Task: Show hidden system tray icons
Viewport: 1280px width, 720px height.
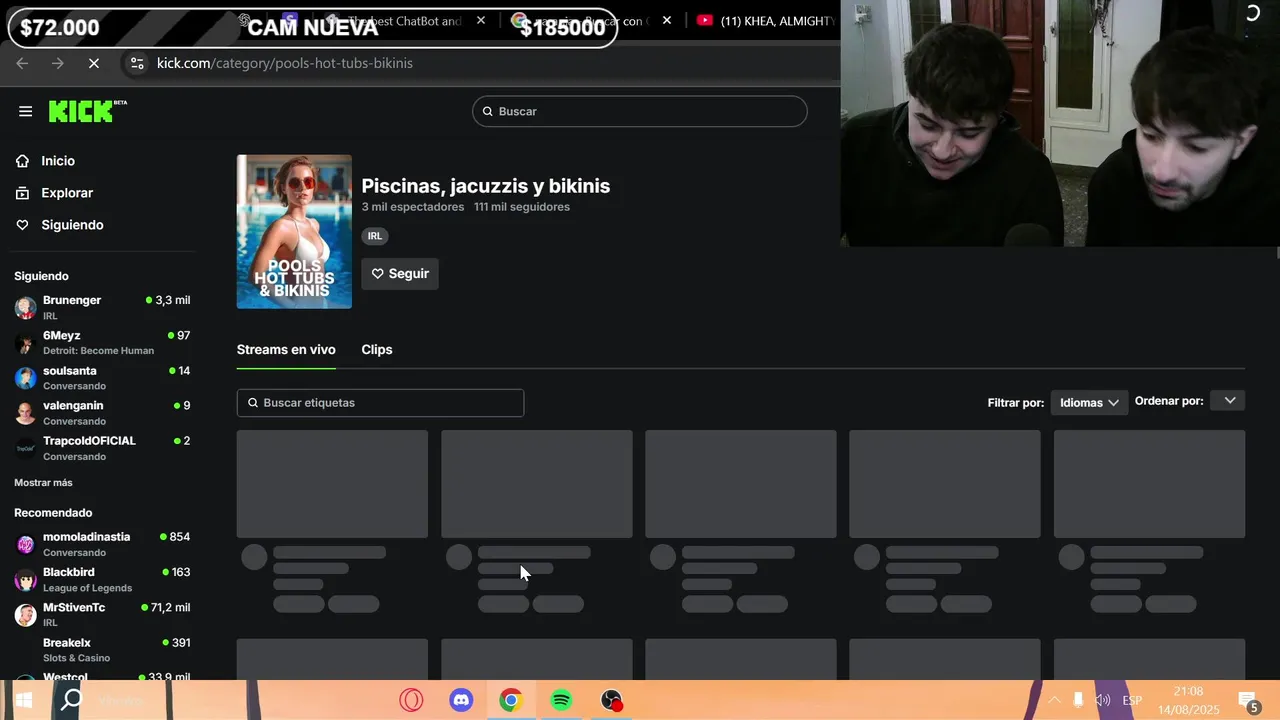Action: click(1054, 700)
